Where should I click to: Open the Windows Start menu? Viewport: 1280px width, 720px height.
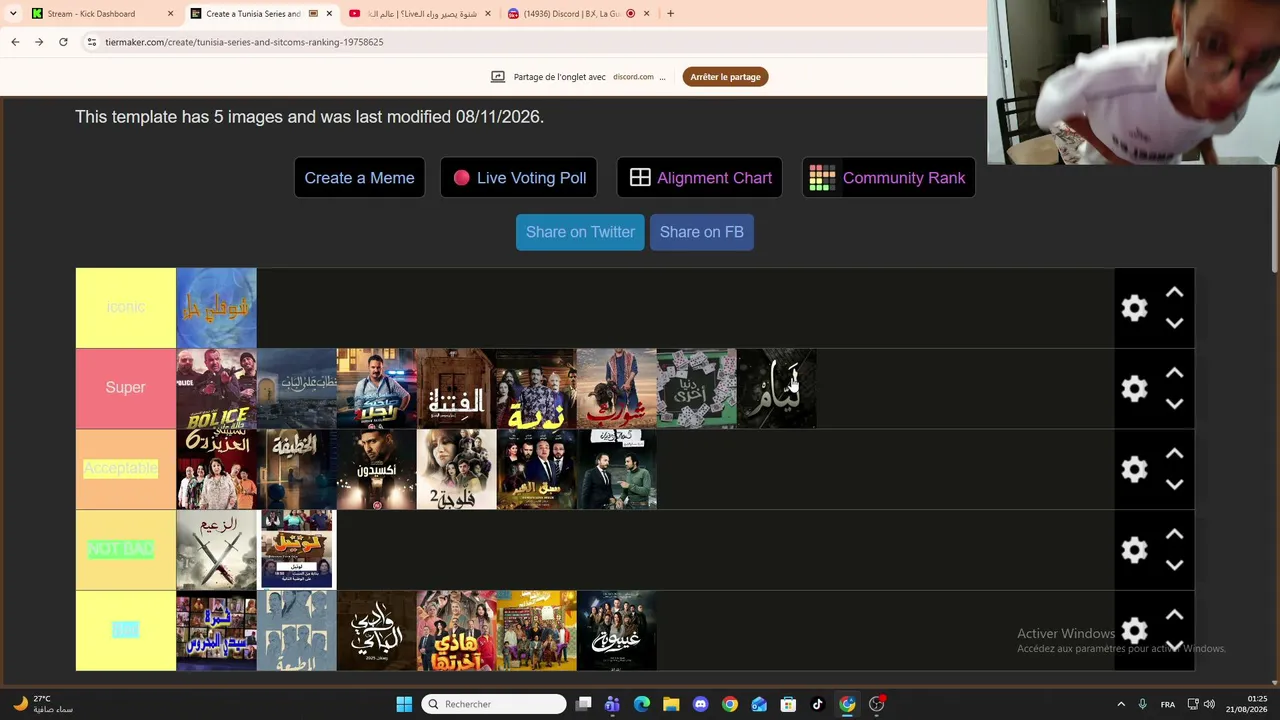tap(404, 704)
